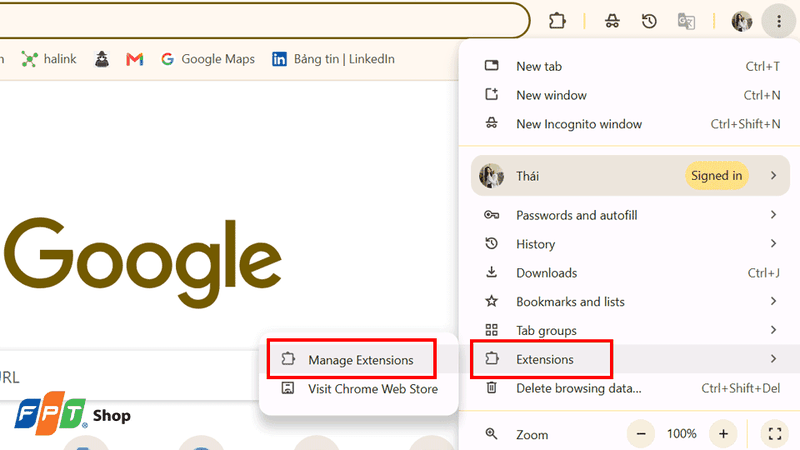Select Delete browsing data...
The height and width of the screenshot is (450, 800).
coord(632,388)
